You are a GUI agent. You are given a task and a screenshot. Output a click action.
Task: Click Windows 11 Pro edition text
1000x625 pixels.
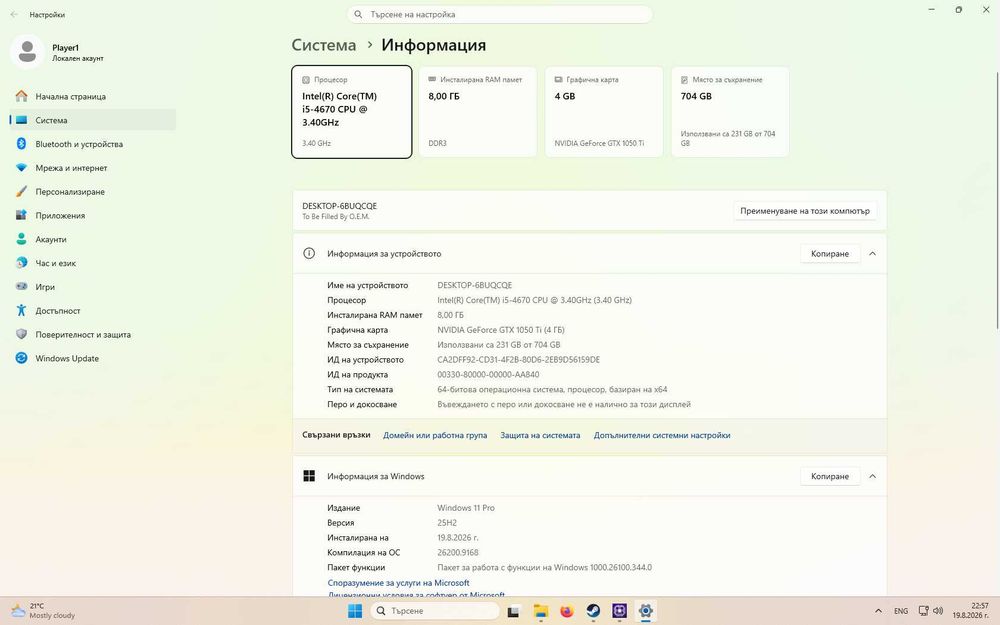(x=466, y=508)
